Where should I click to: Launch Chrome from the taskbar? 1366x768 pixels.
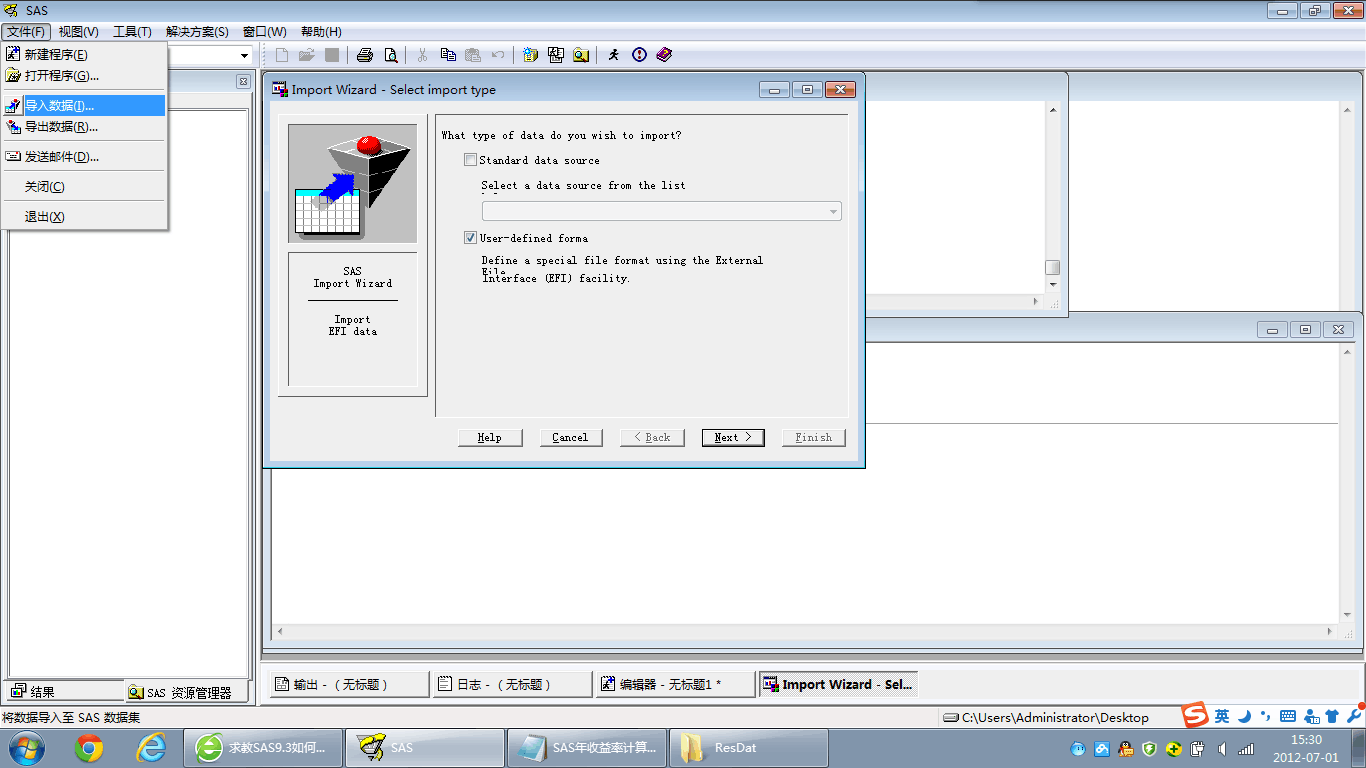pyautogui.click(x=89, y=748)
